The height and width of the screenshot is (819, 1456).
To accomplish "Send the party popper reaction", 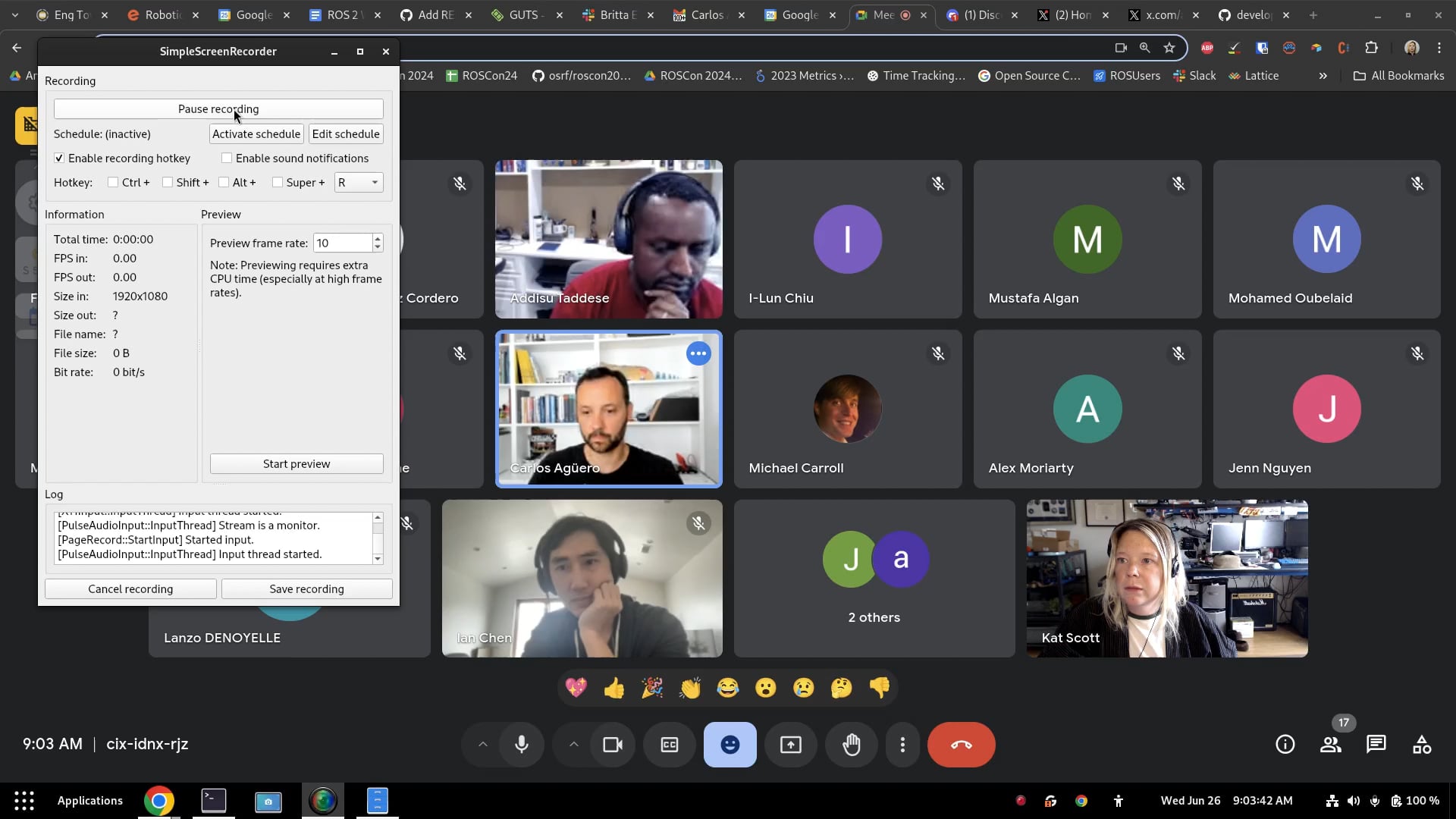I will (652, 688).
